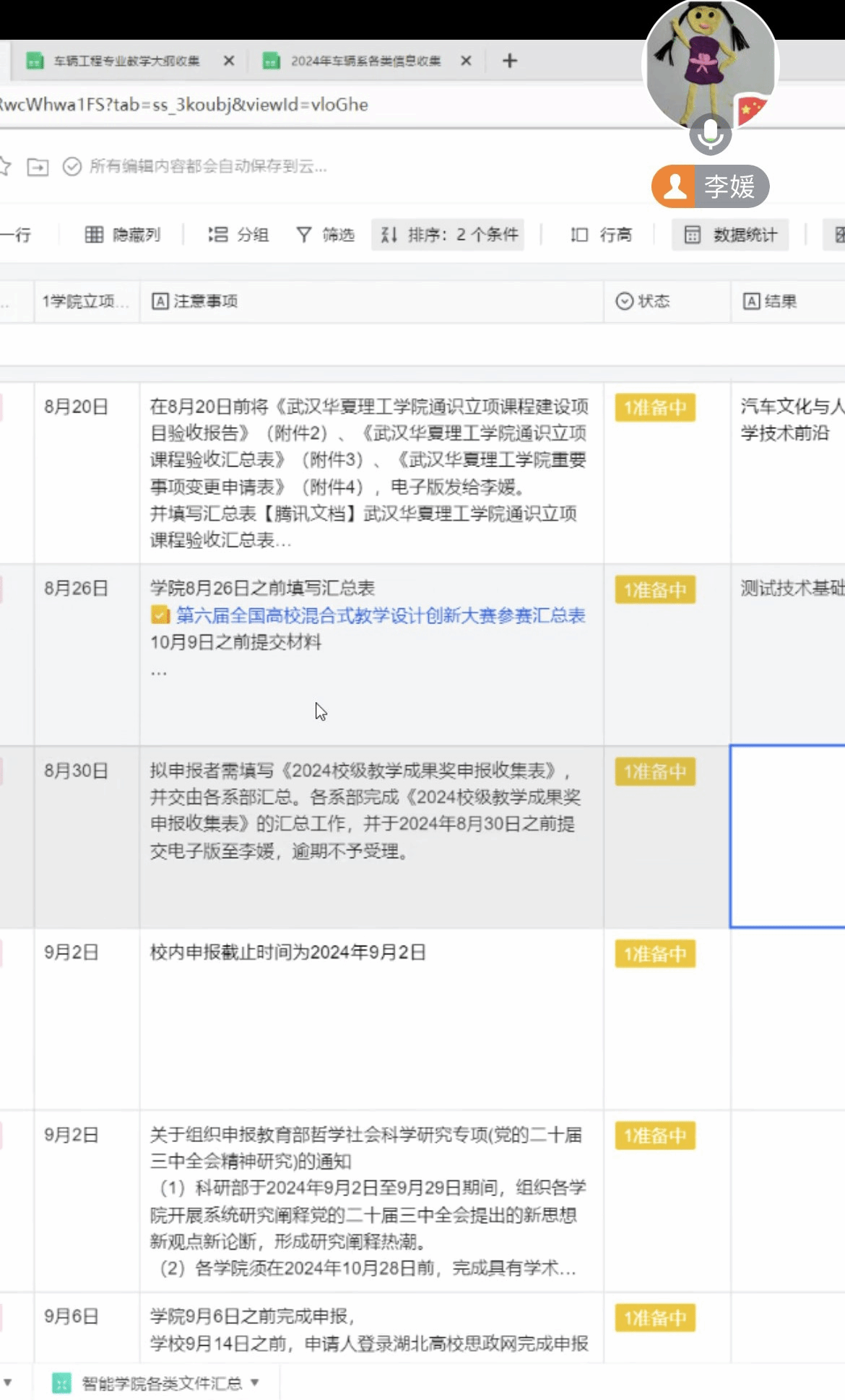Viewport: 845px width, 1400px height.
Task: Open new browser tab with plus
Action: [x=510, y=61]
